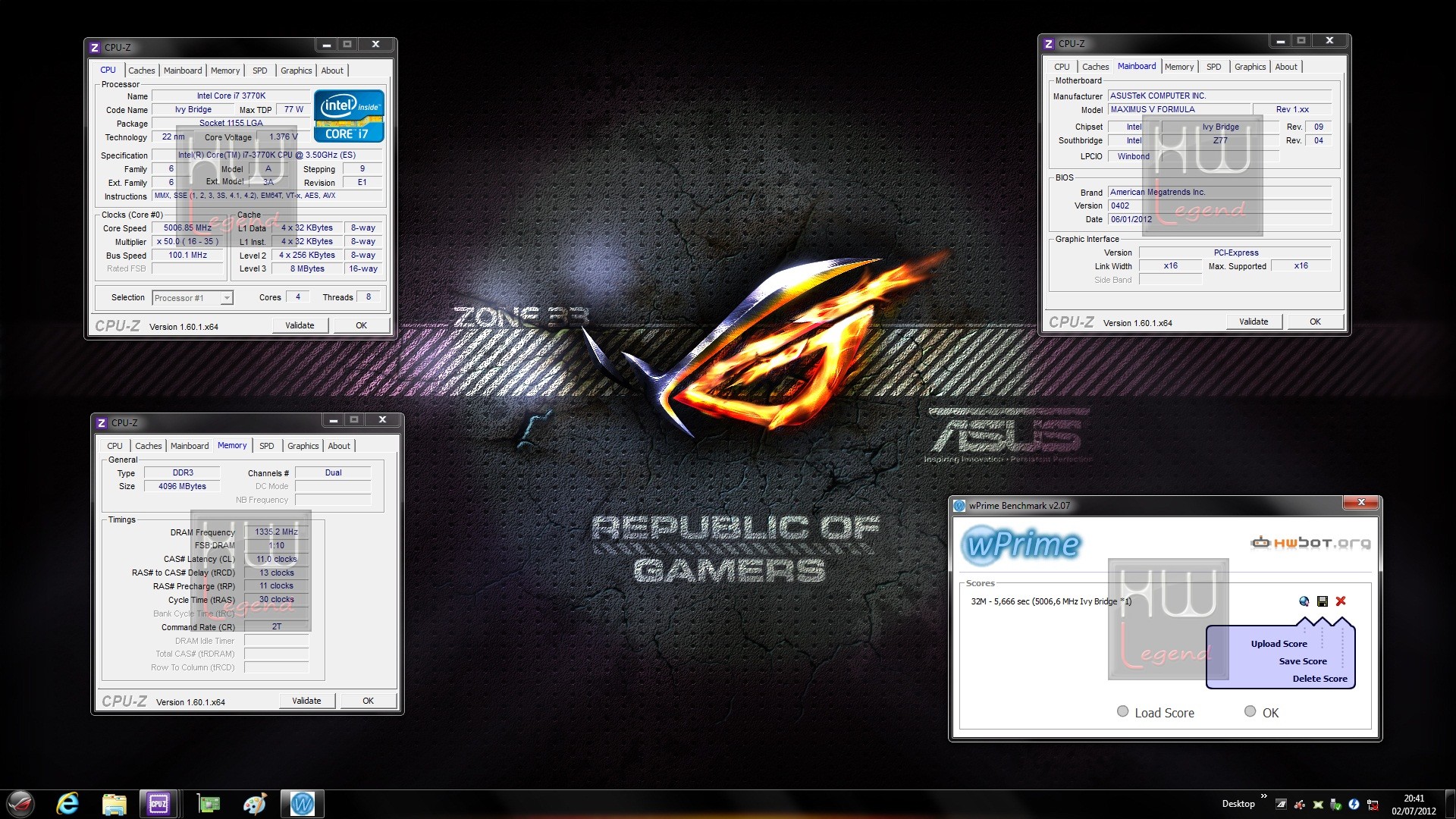The width and height of the screenshot is (1456, 819).
Task: Click the red X Delete Score icon
Action: [x=1341, y=601]
